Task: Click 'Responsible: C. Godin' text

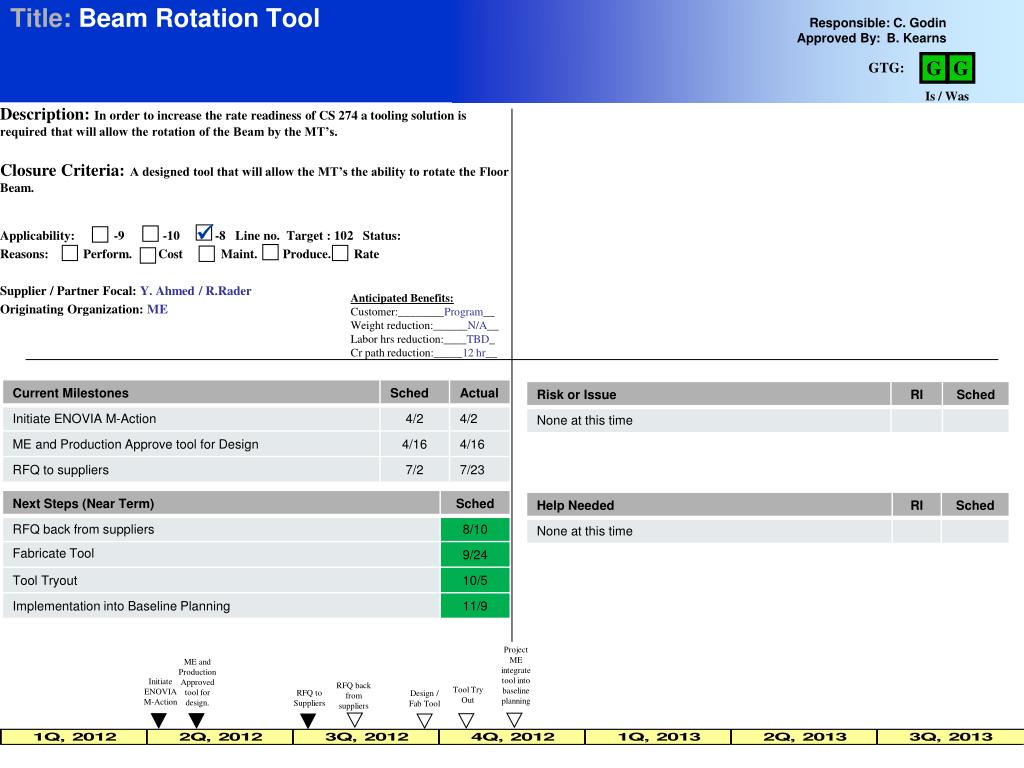Action: click(877, 23)
